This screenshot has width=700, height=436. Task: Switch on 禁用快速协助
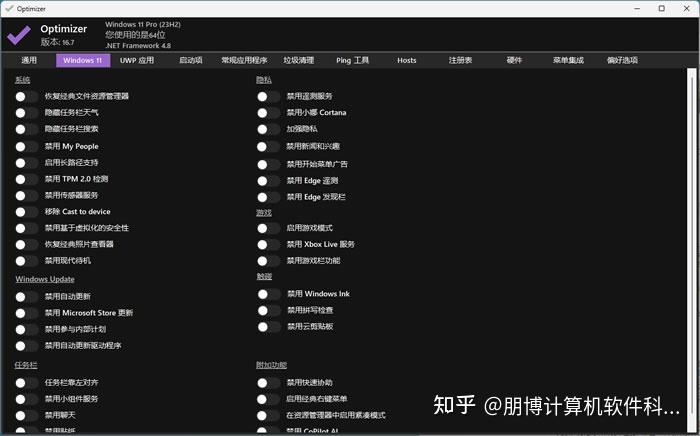(268, 383)
